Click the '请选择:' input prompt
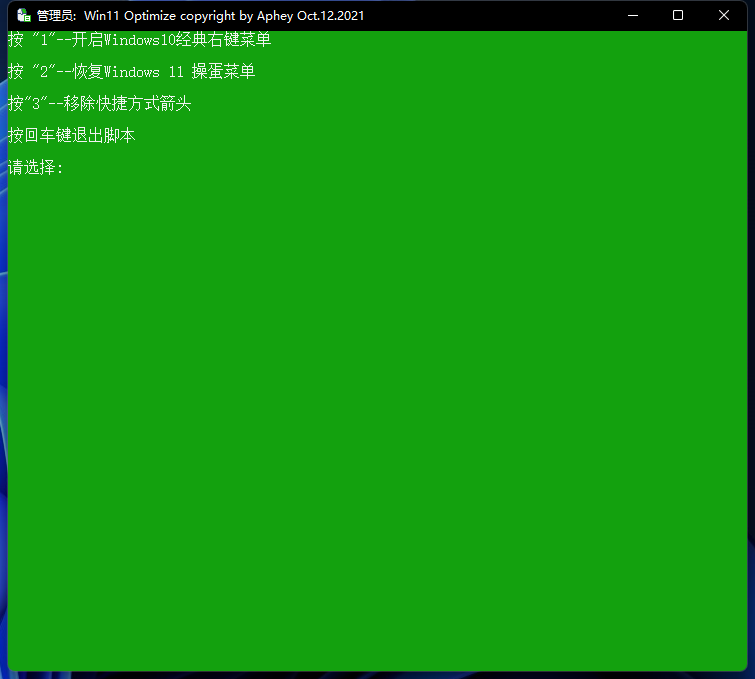 36,168
